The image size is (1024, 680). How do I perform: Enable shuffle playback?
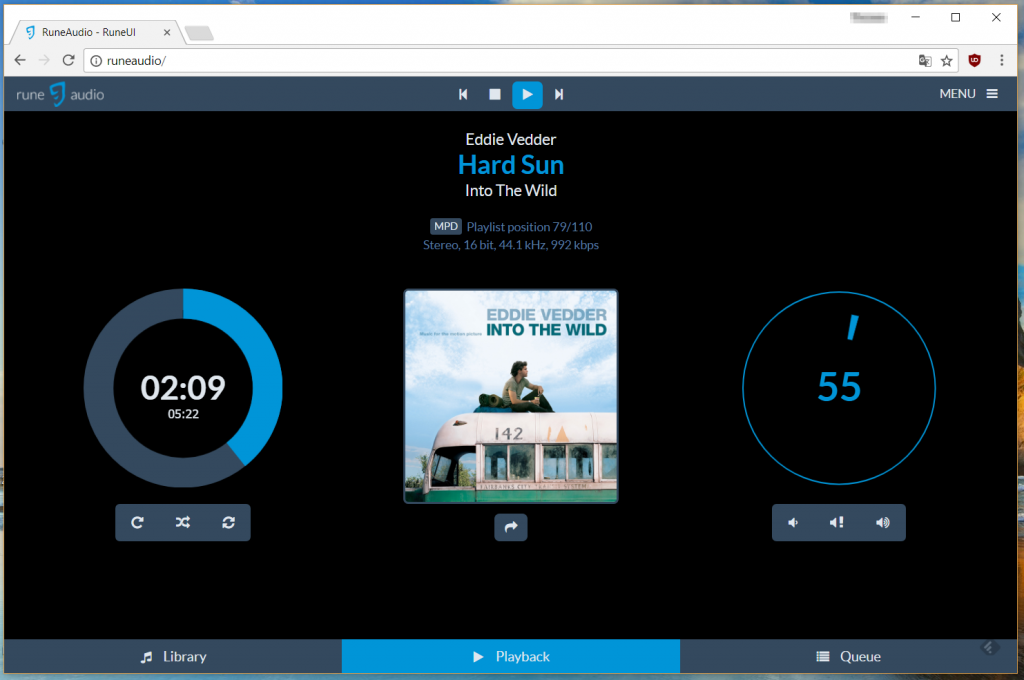coord(183,522)
